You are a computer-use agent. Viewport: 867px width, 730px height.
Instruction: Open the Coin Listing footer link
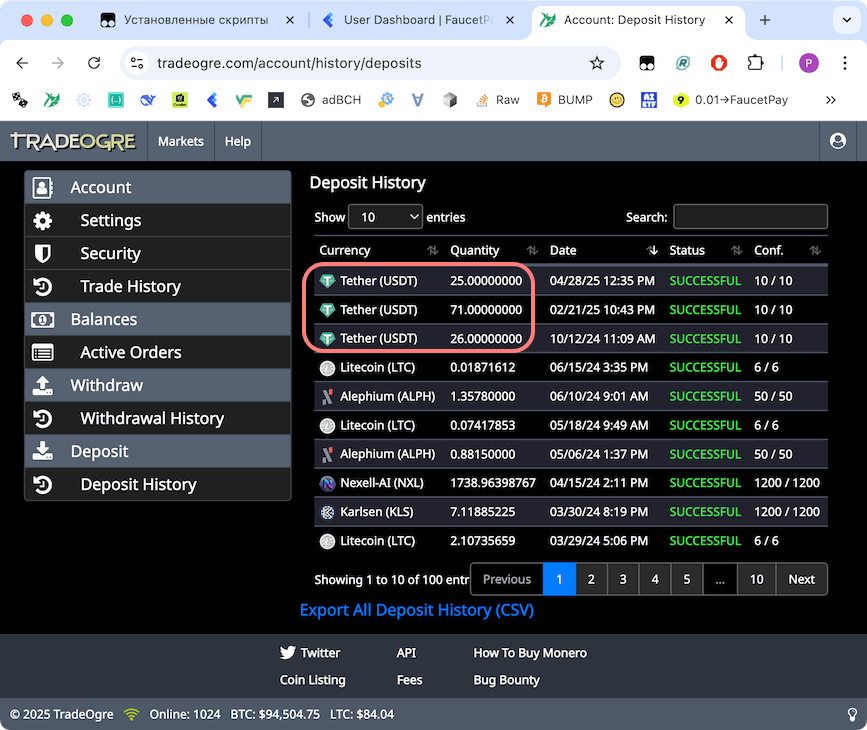pos(312,680)
